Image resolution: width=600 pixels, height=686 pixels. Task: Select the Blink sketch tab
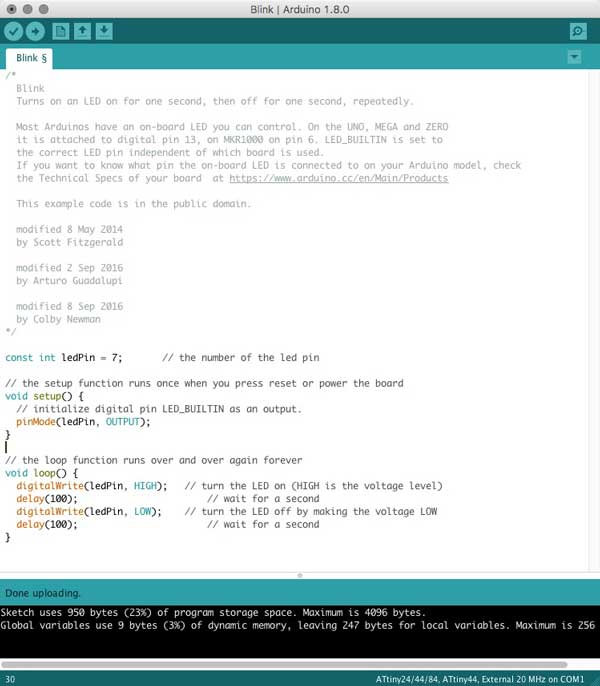click(x=29, y=58)
